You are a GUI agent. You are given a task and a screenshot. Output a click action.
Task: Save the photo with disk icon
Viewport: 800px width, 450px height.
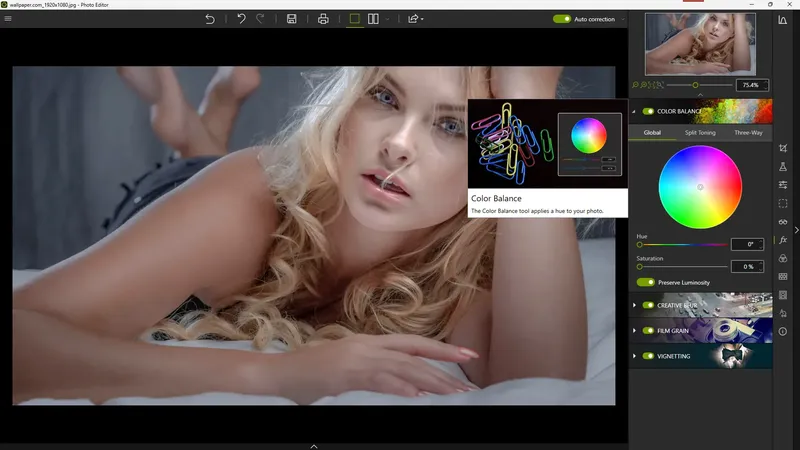[x=291, y=19]
